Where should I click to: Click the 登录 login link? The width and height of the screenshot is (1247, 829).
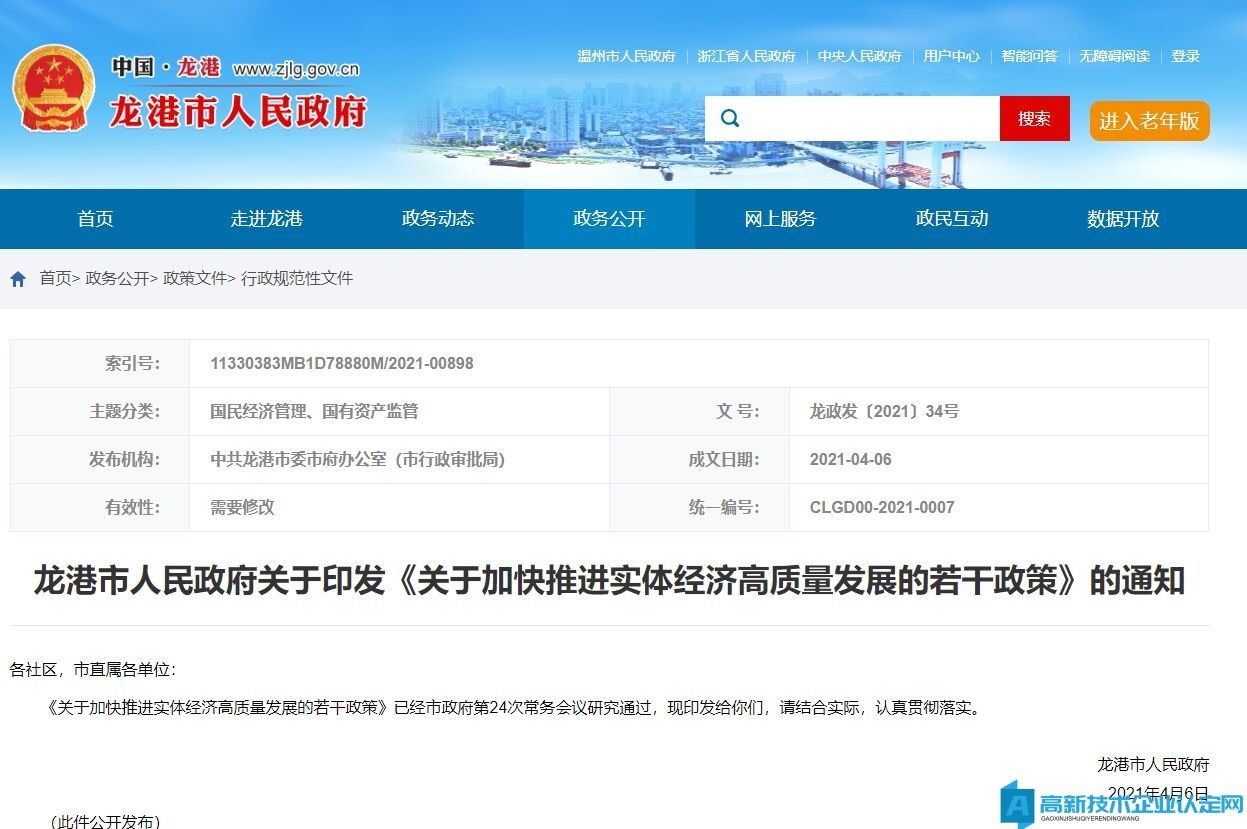tap(1186, 56)
